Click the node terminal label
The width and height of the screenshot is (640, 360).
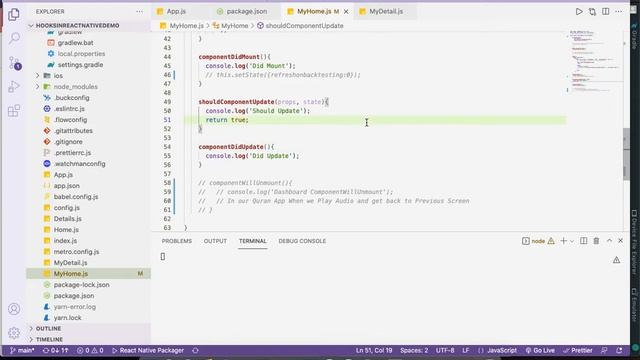pos(538,241)
